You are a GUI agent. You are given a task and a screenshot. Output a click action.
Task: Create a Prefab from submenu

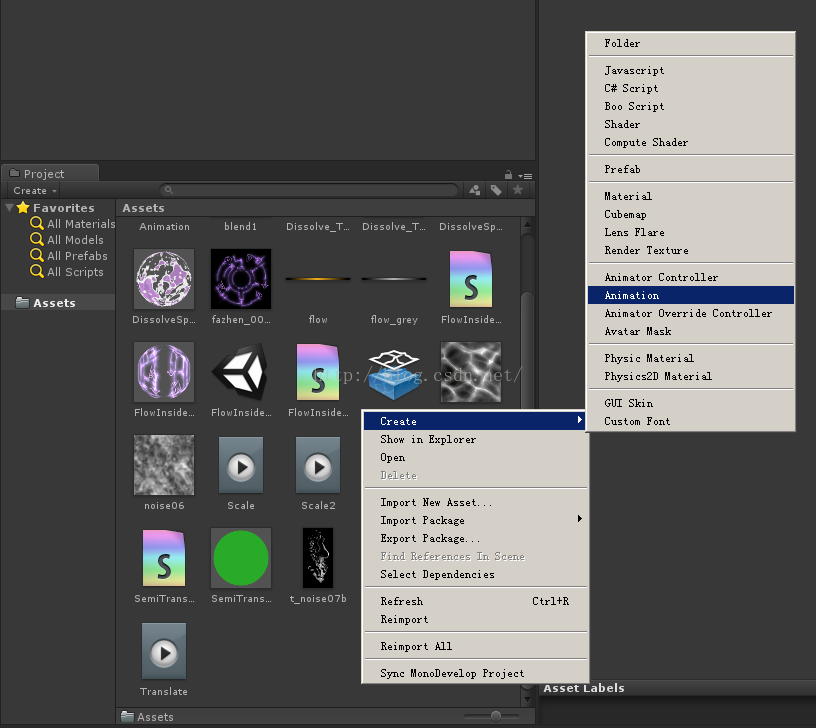click(691, 169)
